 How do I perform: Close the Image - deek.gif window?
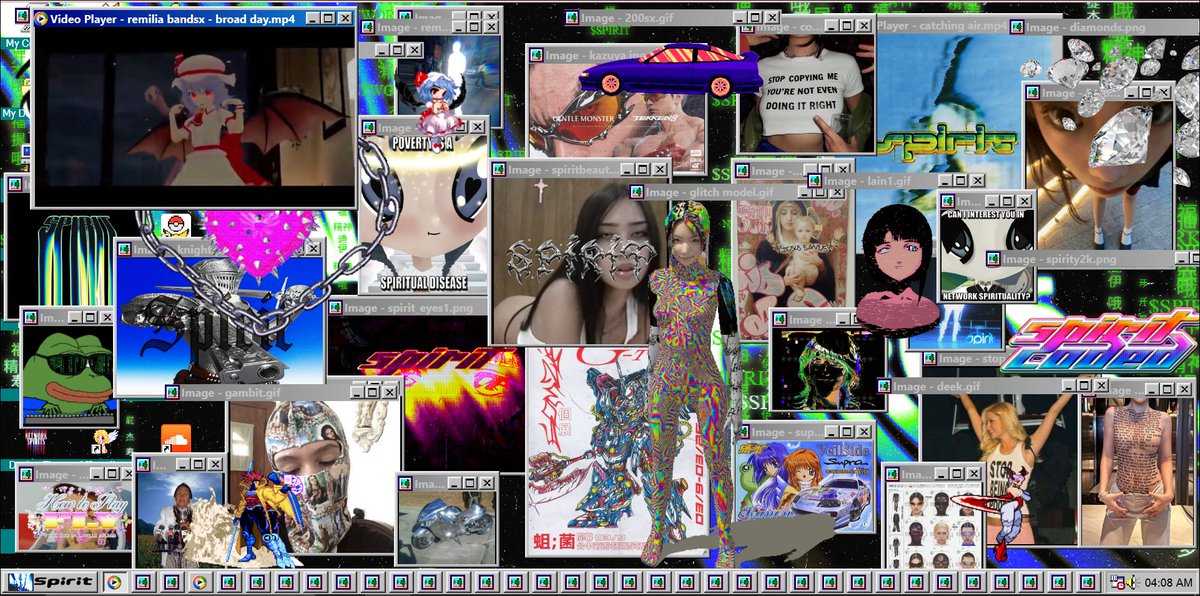point(1101,386)
